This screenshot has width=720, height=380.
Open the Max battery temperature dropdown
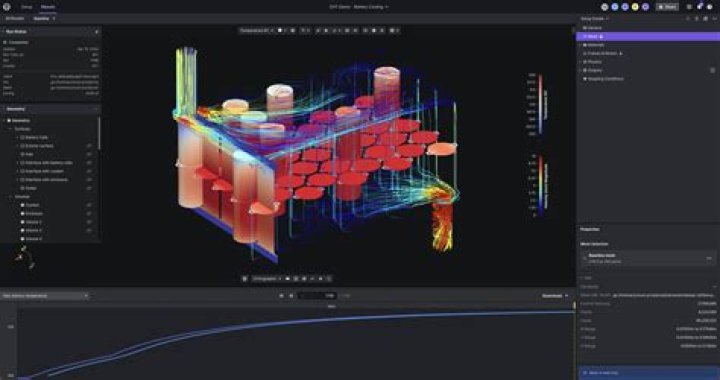[x=45, y=296]
